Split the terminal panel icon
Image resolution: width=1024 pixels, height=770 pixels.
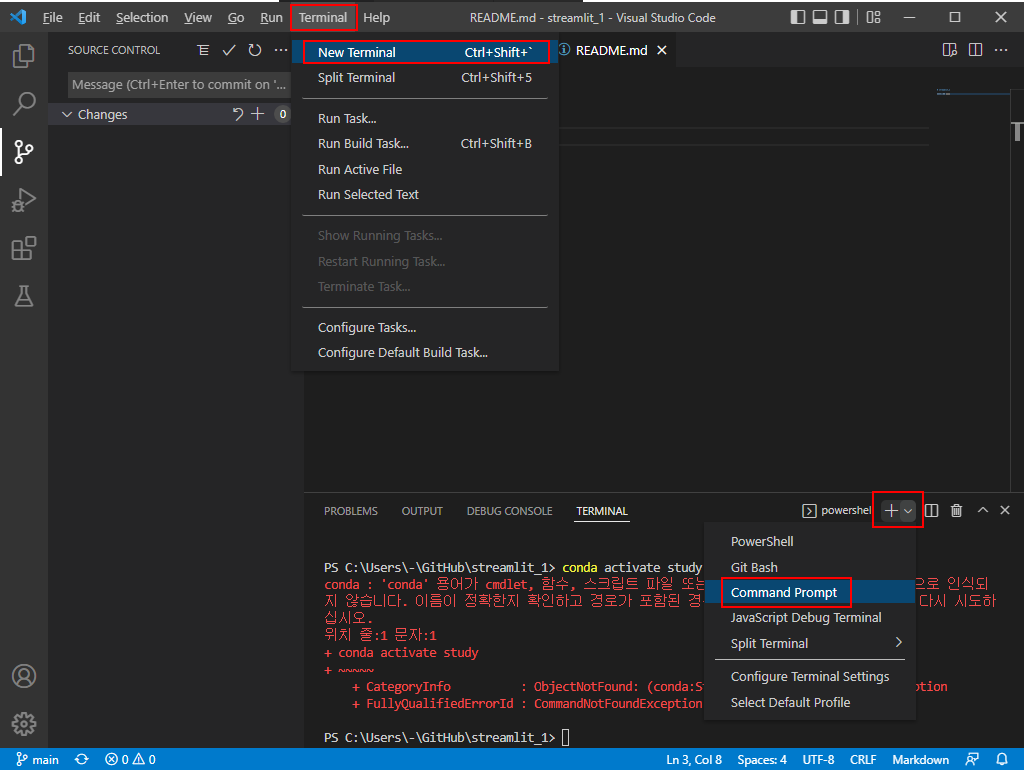(x=932, y=511)
